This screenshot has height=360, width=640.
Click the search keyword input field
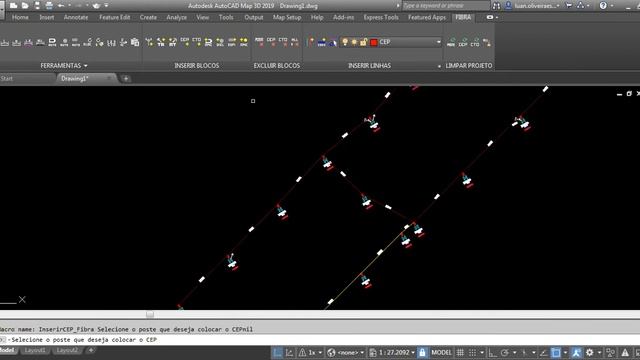pos(445,6)
